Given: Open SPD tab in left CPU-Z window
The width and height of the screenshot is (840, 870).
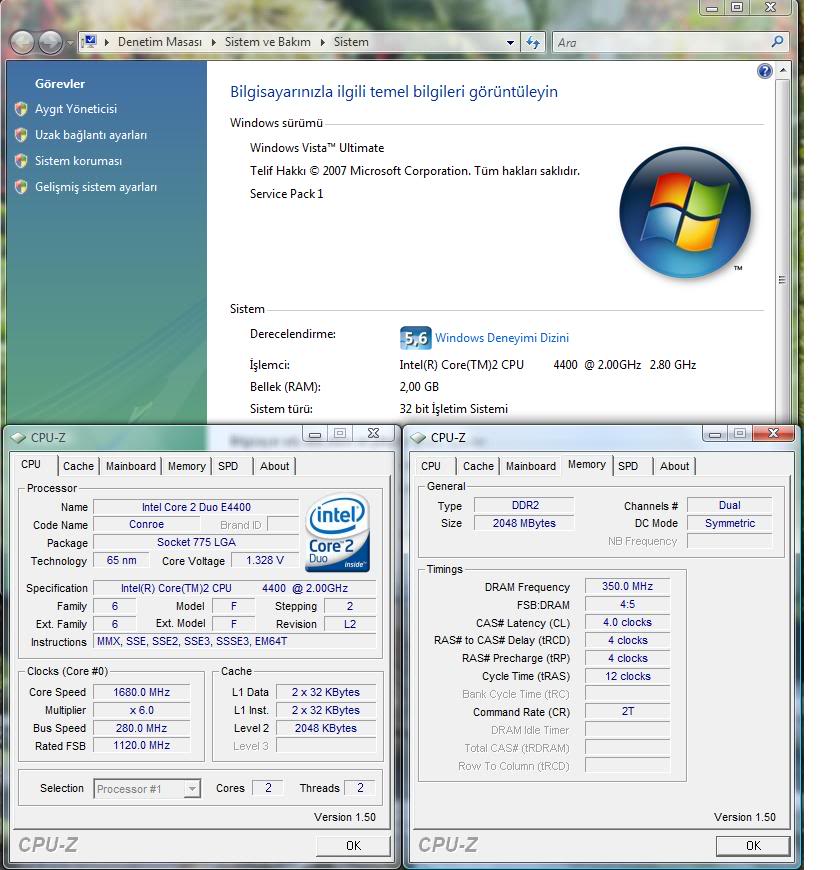Looking at the screenshot, I should tap(228, 466).
